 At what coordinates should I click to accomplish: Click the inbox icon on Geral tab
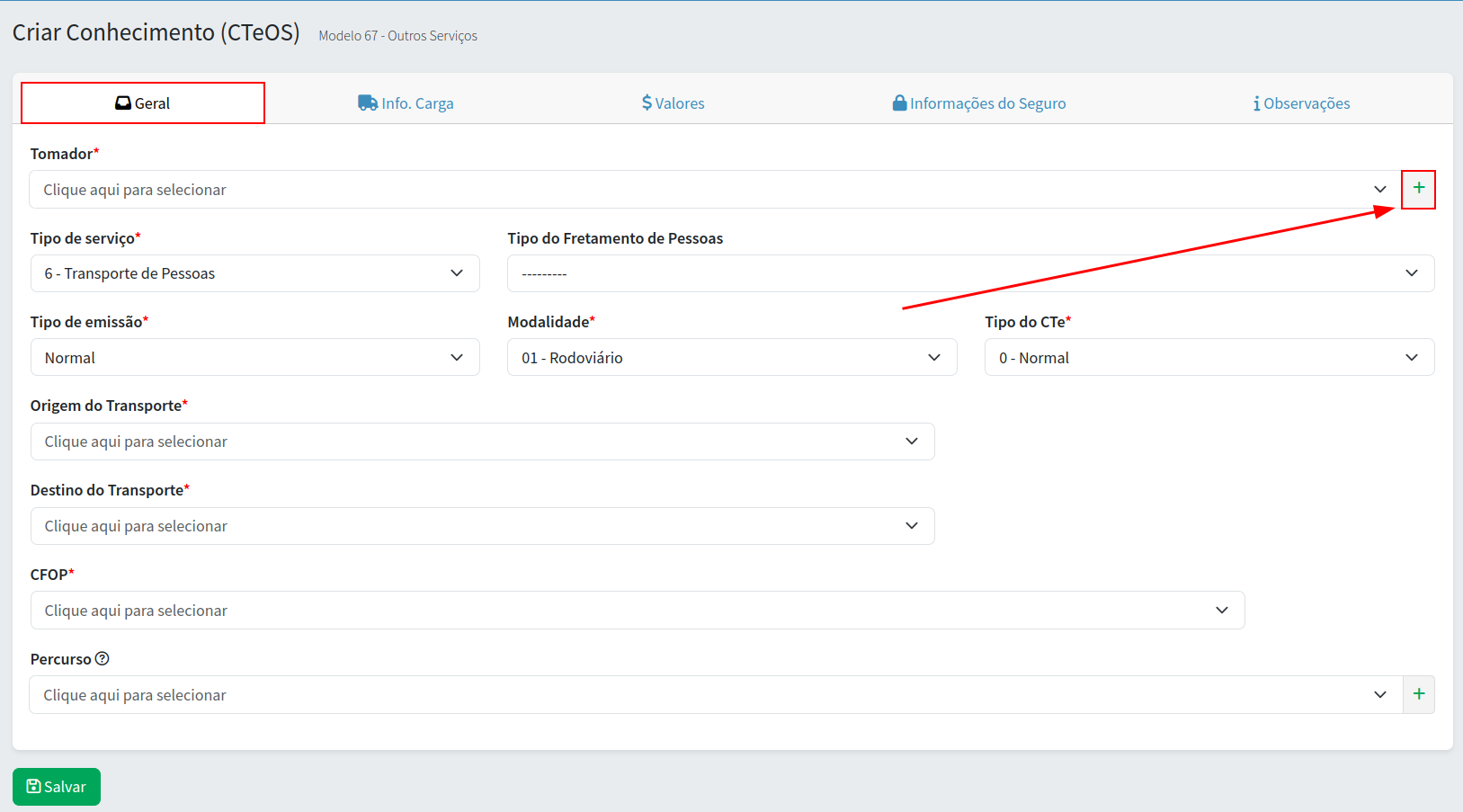click(x=123, y=103)
